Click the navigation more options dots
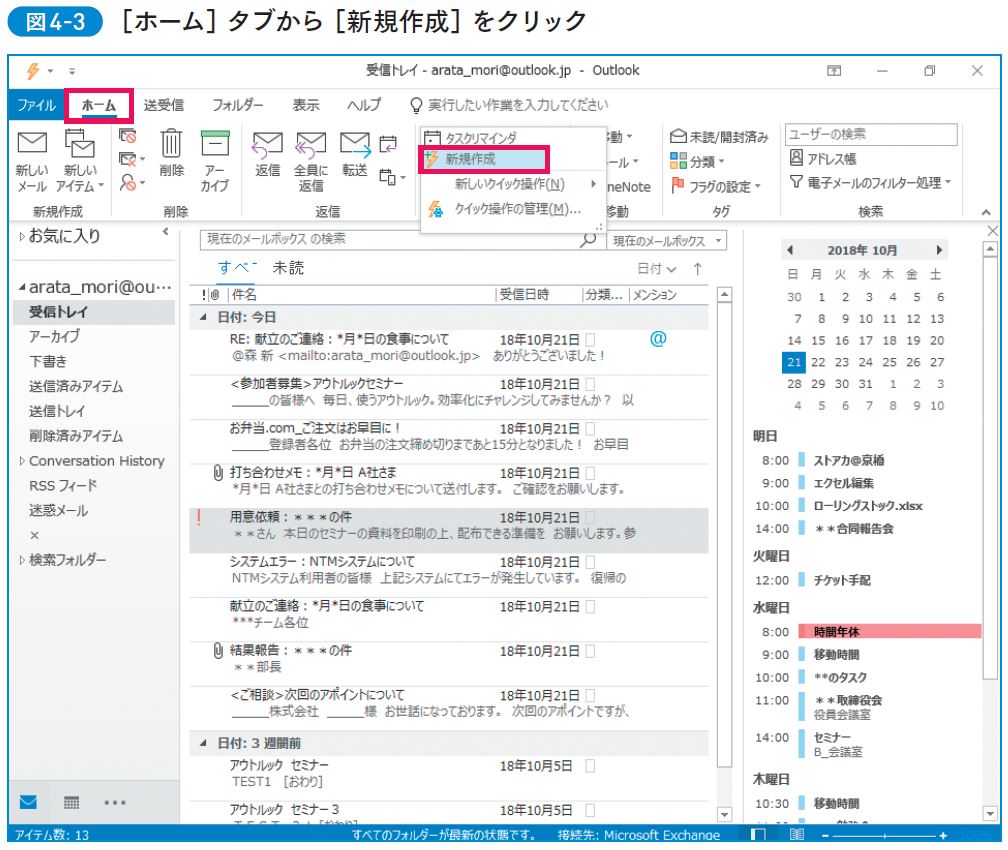1008x850 pixels. [115, 802]
